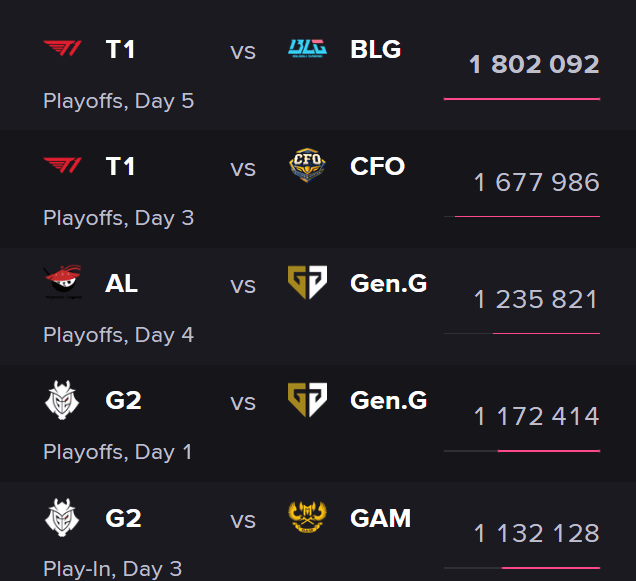
Task: Click G2 logo in GAM match
Action: 62,517
